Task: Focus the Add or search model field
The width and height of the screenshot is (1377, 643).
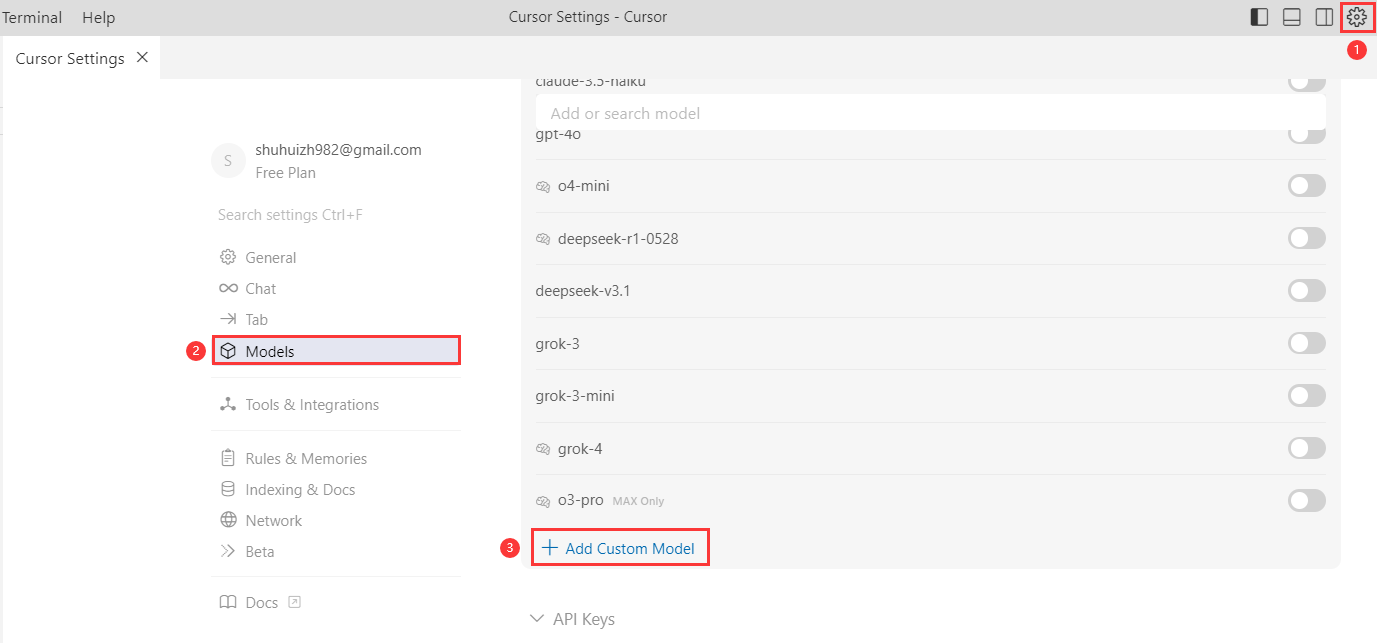Action: [x=930, y=113]
